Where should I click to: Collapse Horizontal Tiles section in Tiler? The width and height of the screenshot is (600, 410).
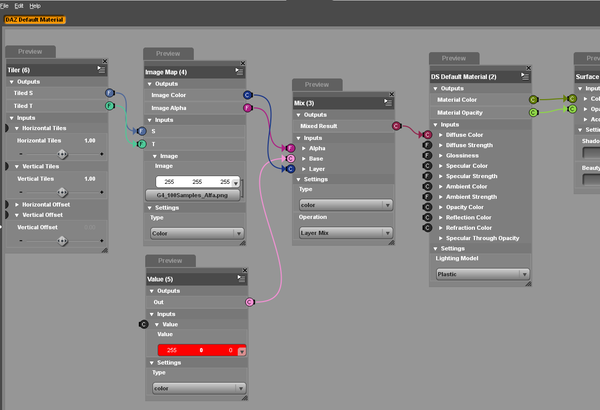pyautogui.click(x=17, y=128)
